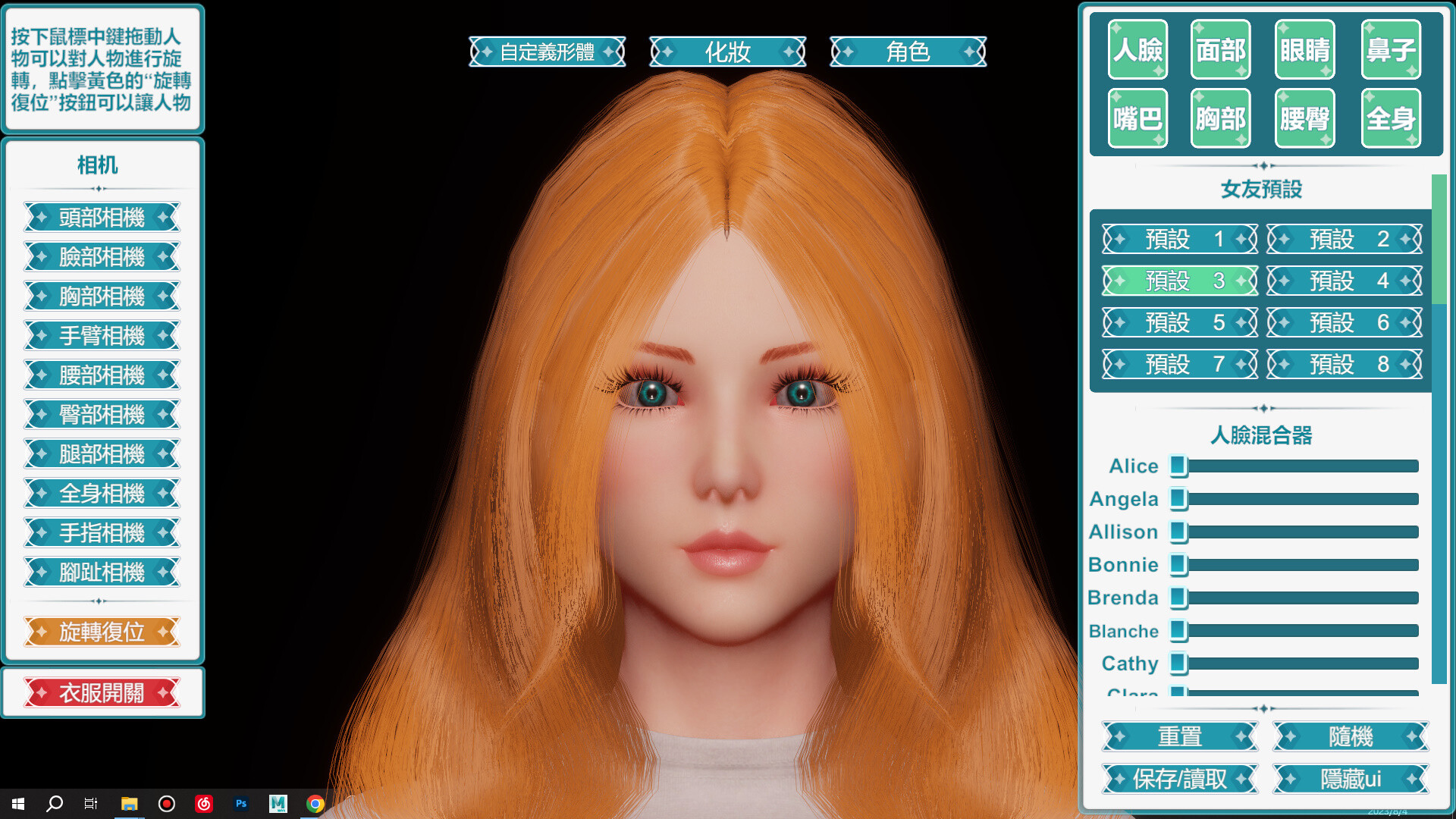Screen dimensions: 1456x819
Task: Switch to 自定義形體 tab
Action: [548, 52]
